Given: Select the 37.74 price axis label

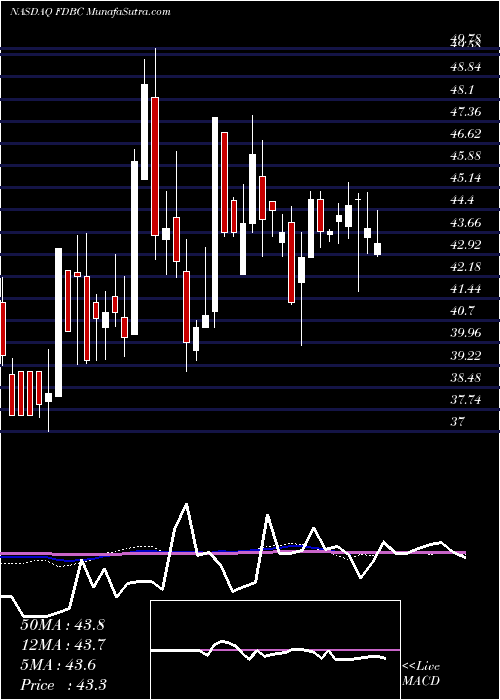Looking at the screenshot, I should 466,400.
